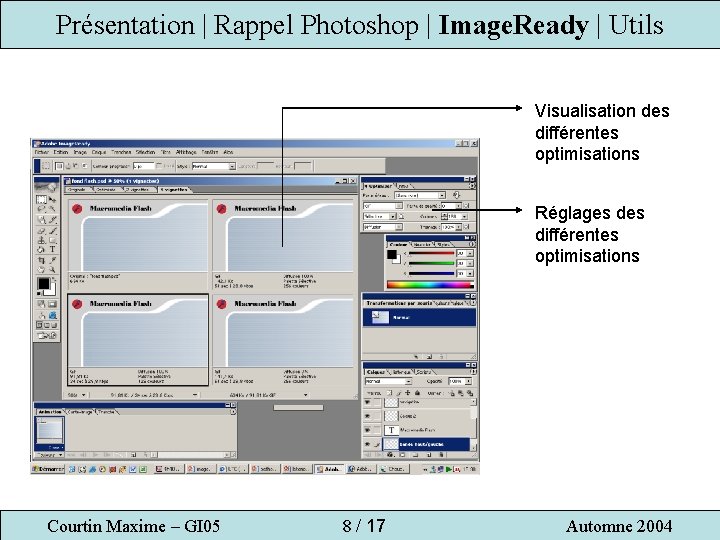Viewport: 720px width, 540px height.
Task: Toggle lock all (padlock) in Calques
Action: click(x=417, y=393)
